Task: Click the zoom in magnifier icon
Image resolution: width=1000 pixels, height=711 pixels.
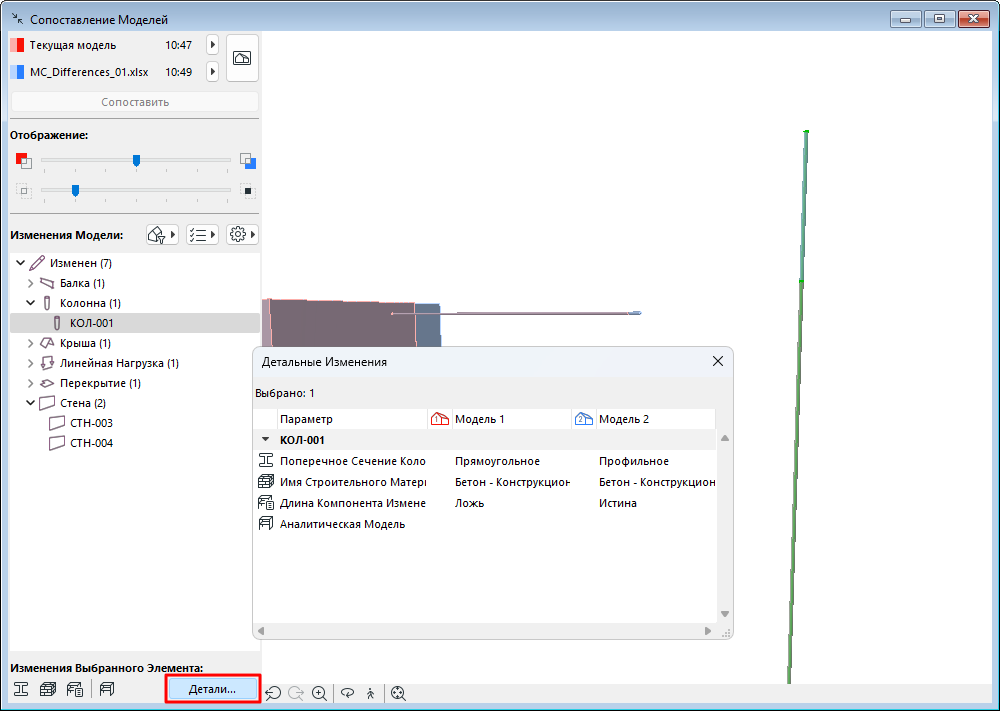Action: [x=320, y=693]
